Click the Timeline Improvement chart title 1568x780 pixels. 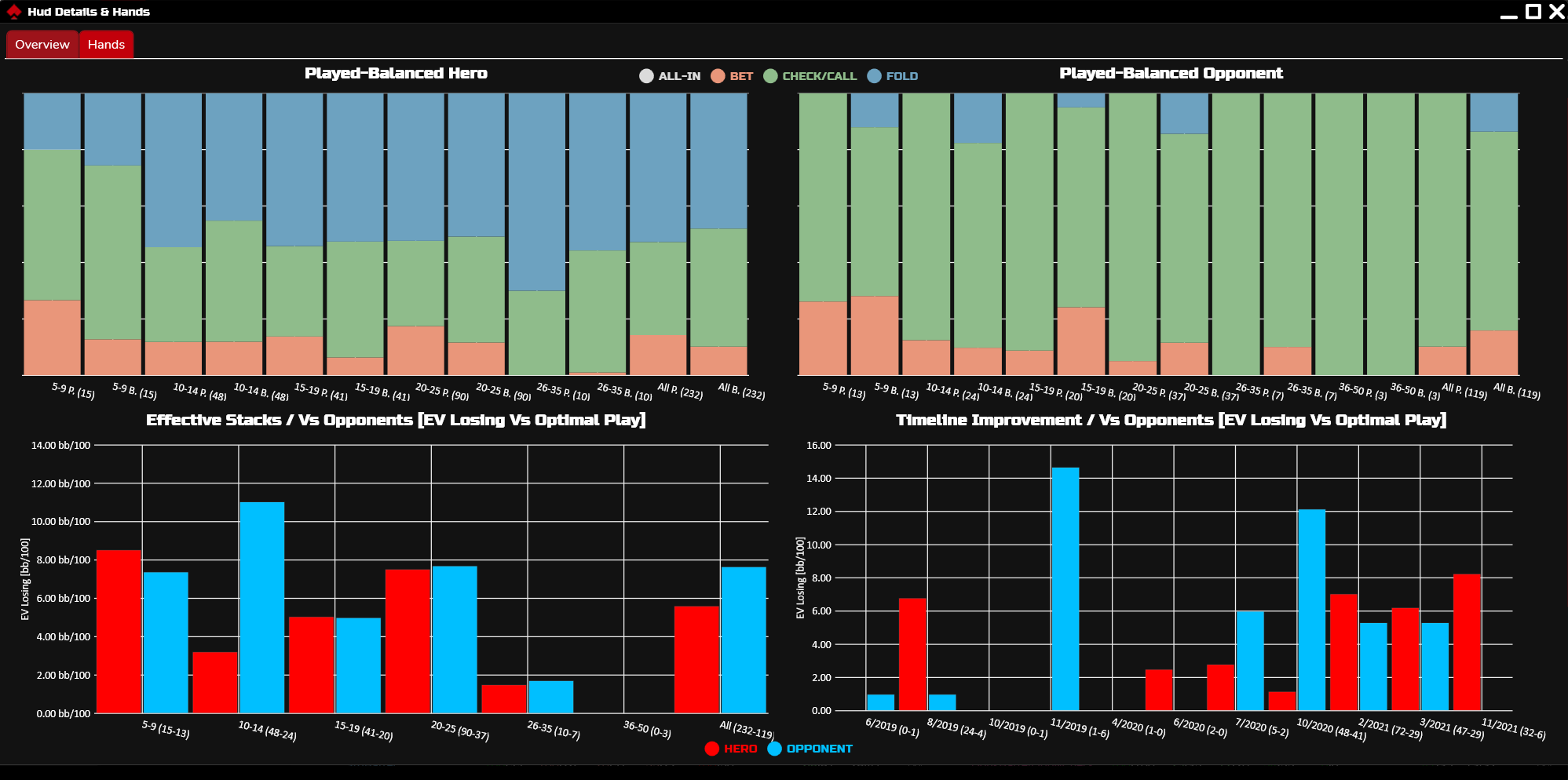[1171, 420]
